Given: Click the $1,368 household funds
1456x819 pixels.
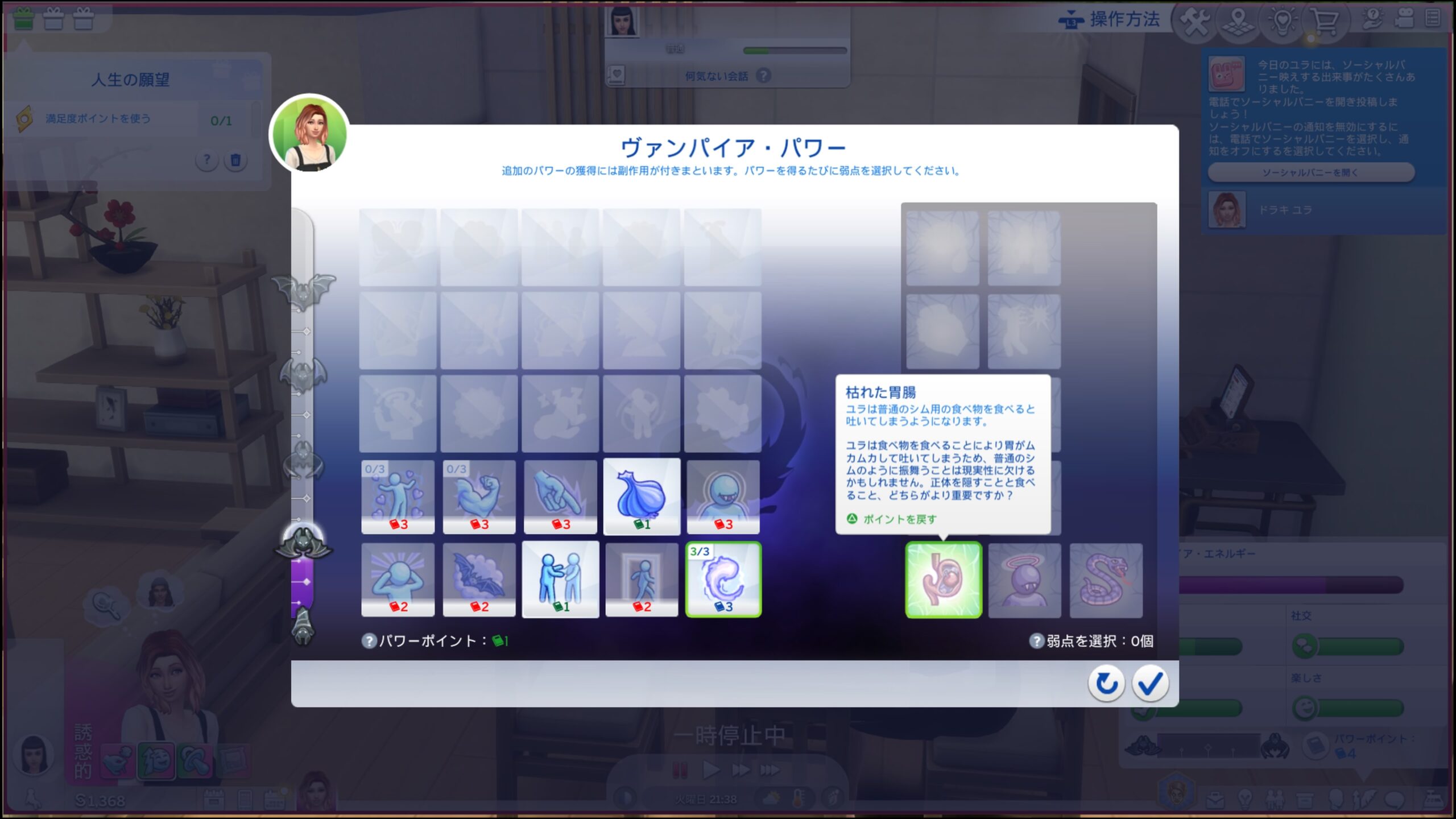Looking at the screenshot, I should coord(100,801).
